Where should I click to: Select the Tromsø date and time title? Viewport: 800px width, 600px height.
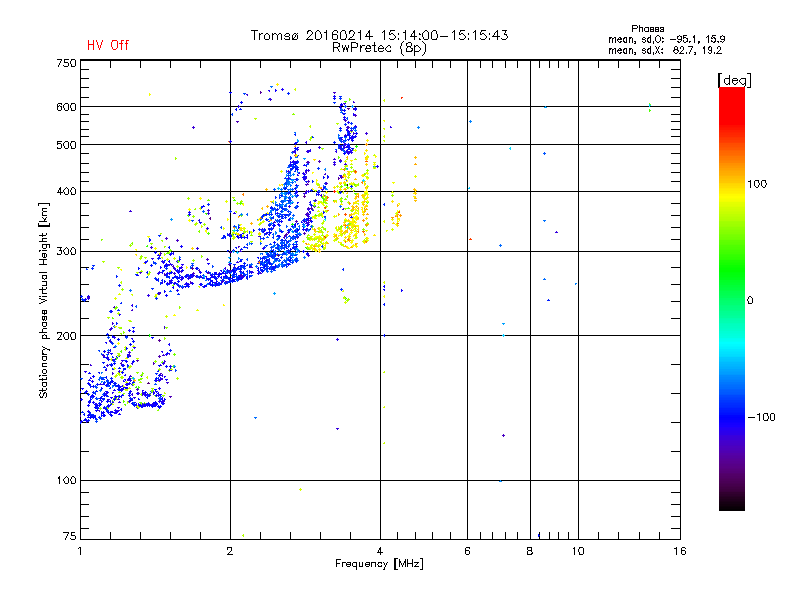click(x=380, y=35)
